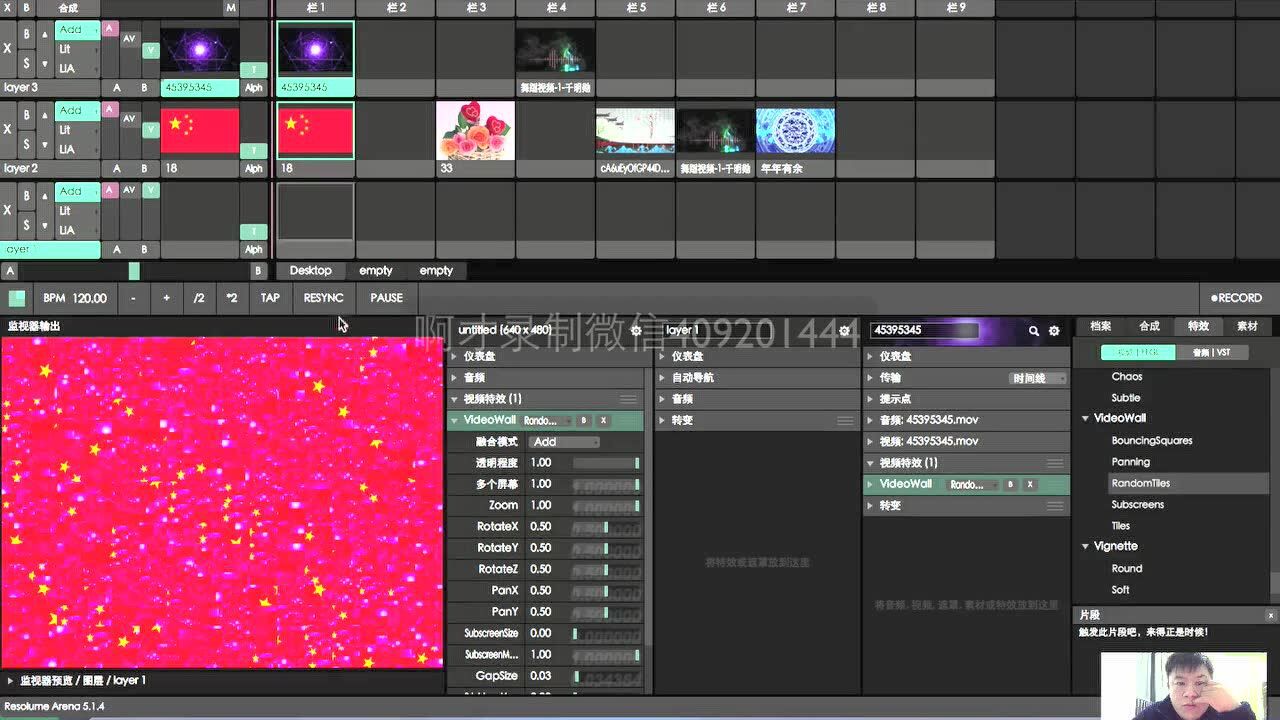Open layer 1 settings gear icon
Viewport: 1280px width, 720px height.
point(844,331)
